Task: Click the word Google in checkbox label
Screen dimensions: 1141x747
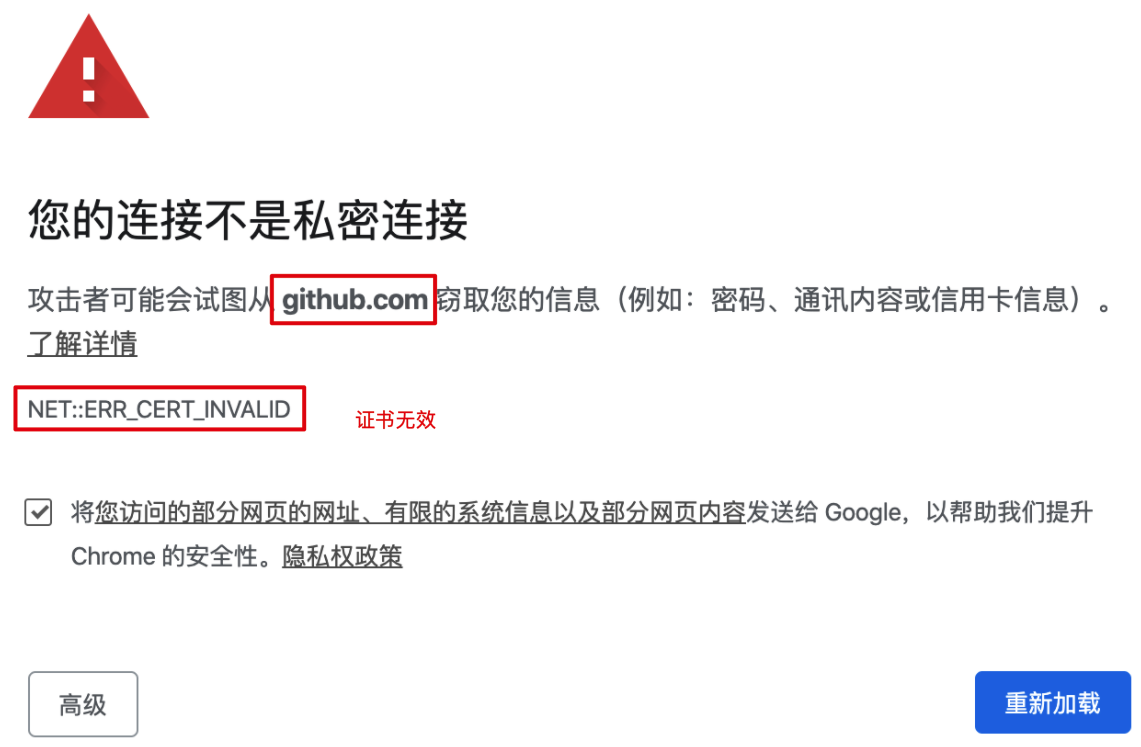Action: [863, 513]
